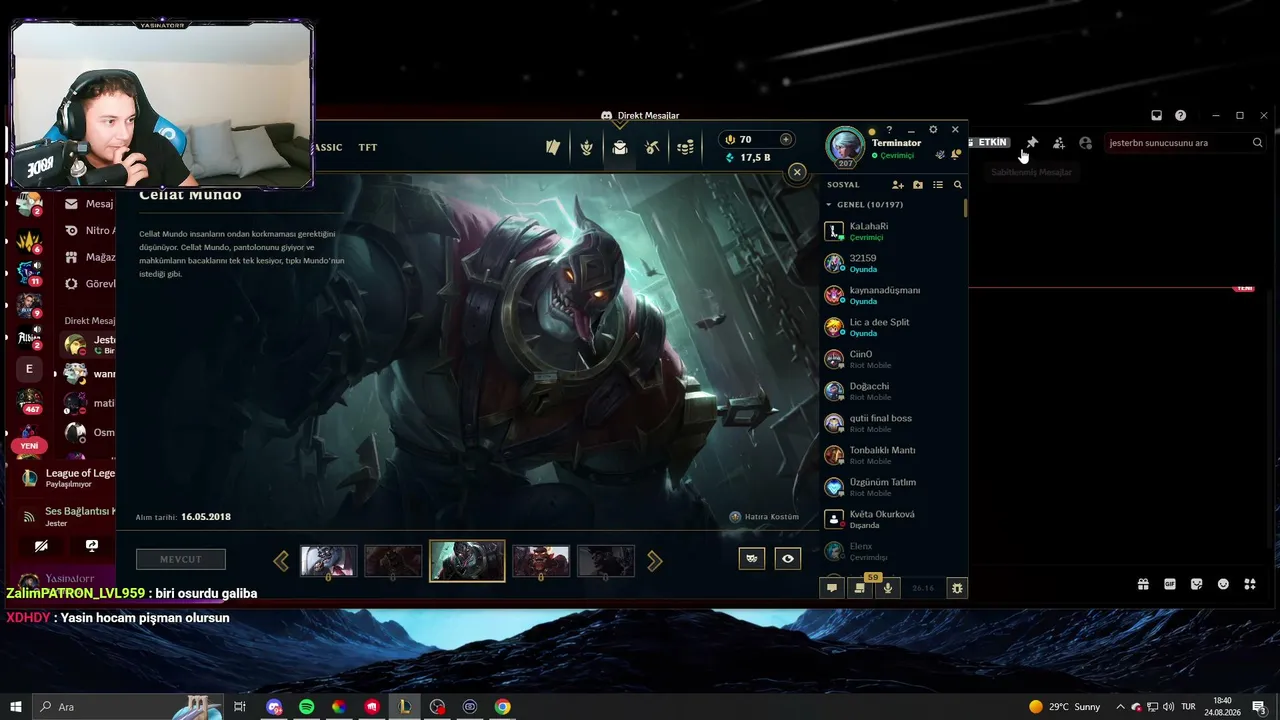Open Discord Mağaza shop item
Image resolution: width=1280 pixels, height=720 pixels.
[89, 257]
